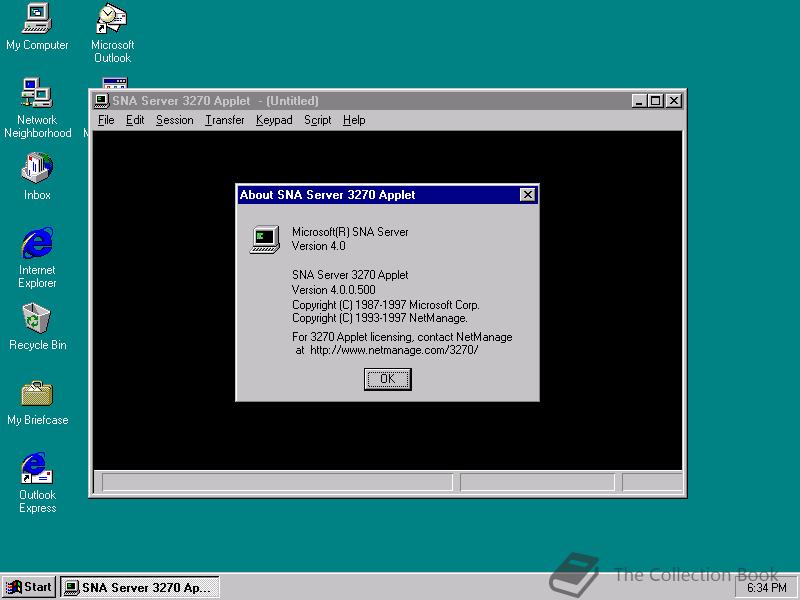Open the File menu
Viewport: 800px width, 600px height.
[x=106, y=120]
